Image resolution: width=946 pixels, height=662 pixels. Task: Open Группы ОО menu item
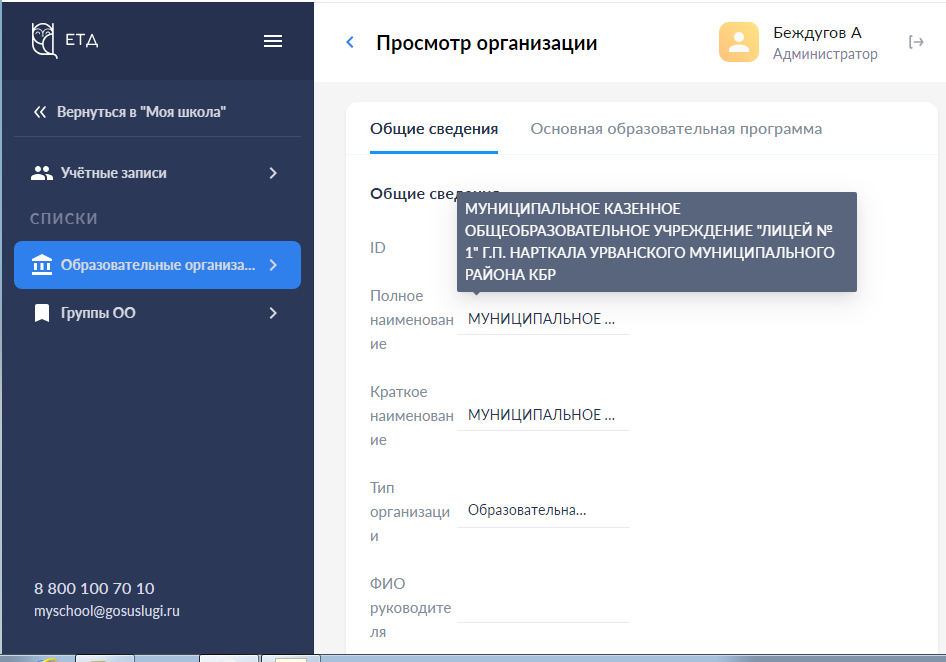pos(157,313)
